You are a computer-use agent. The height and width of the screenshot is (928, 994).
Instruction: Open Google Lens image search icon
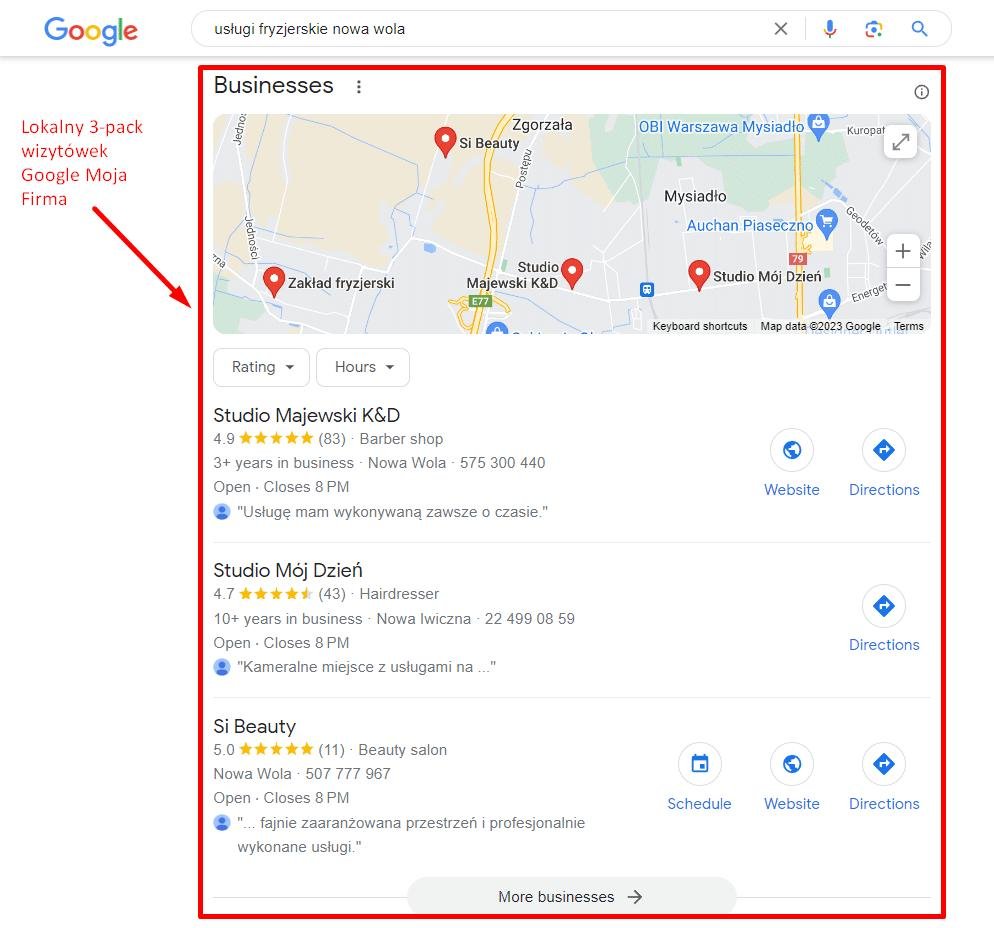874,29
